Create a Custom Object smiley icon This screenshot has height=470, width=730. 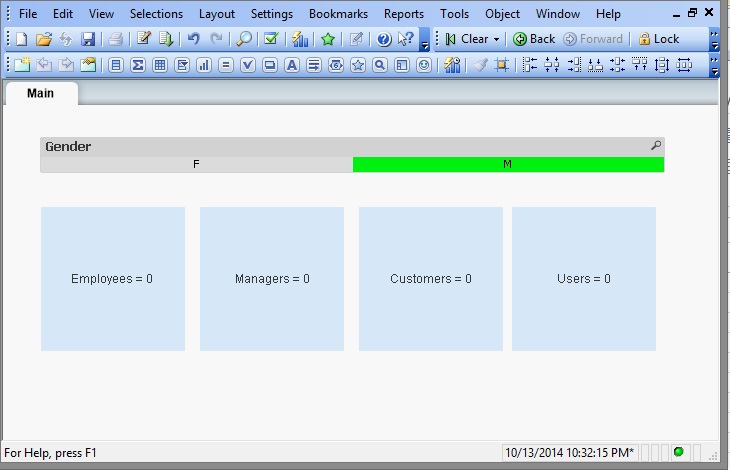(x=424, y=65)
